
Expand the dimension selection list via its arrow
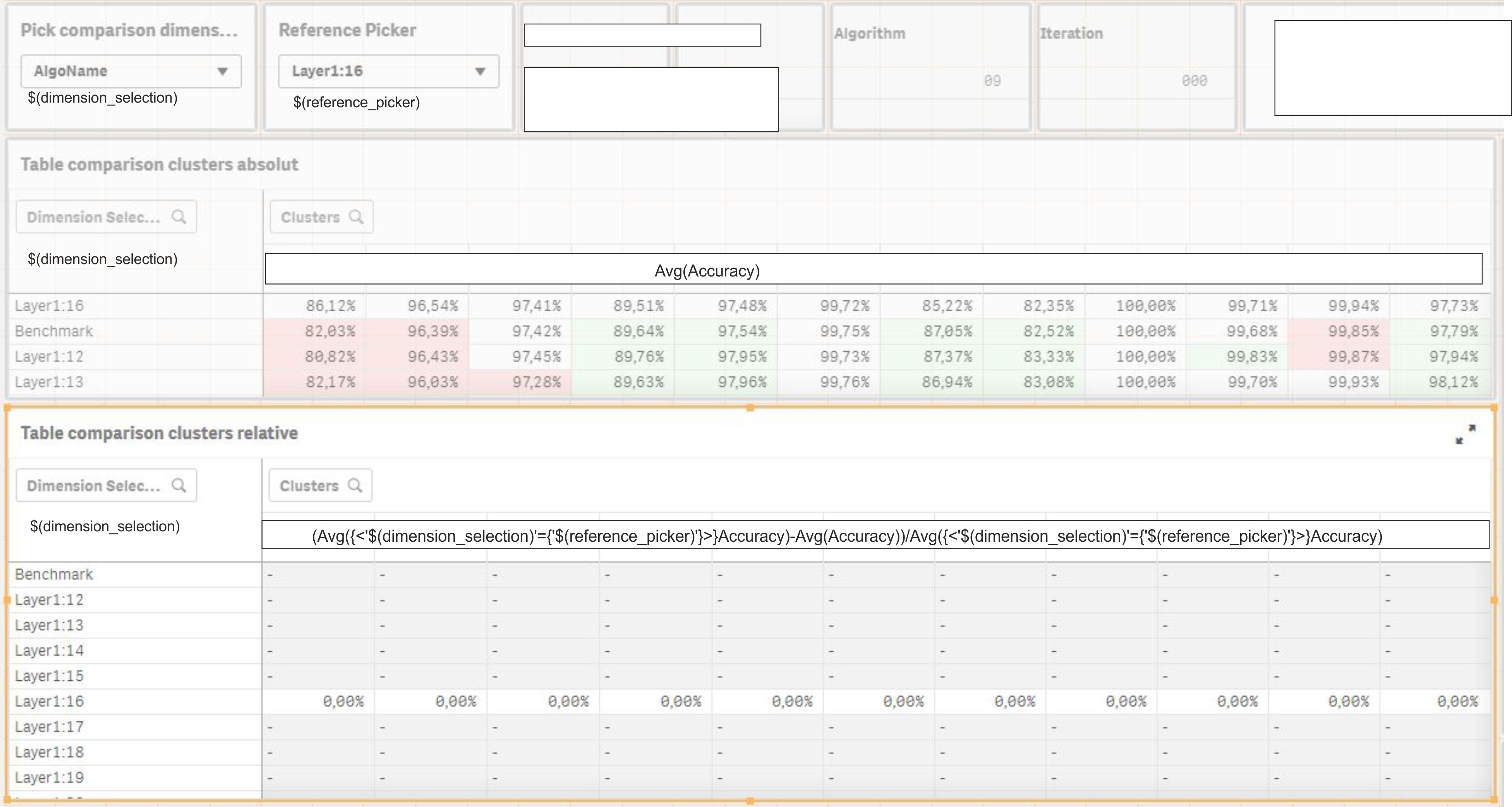(223, 71)
